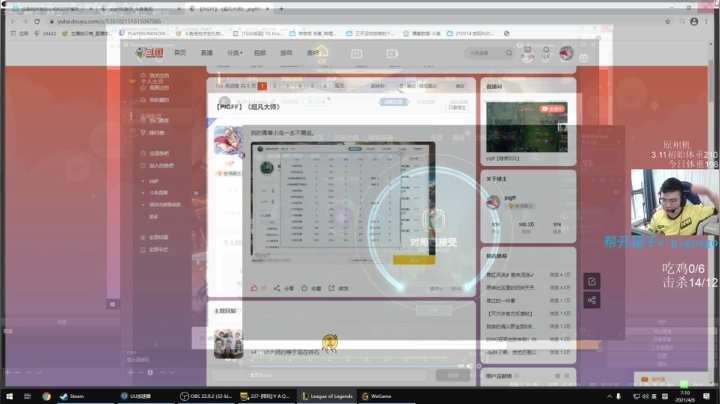Screen dimensions: 720x404
Task: Bookmark this page with star icon
Action: [667, 22]
